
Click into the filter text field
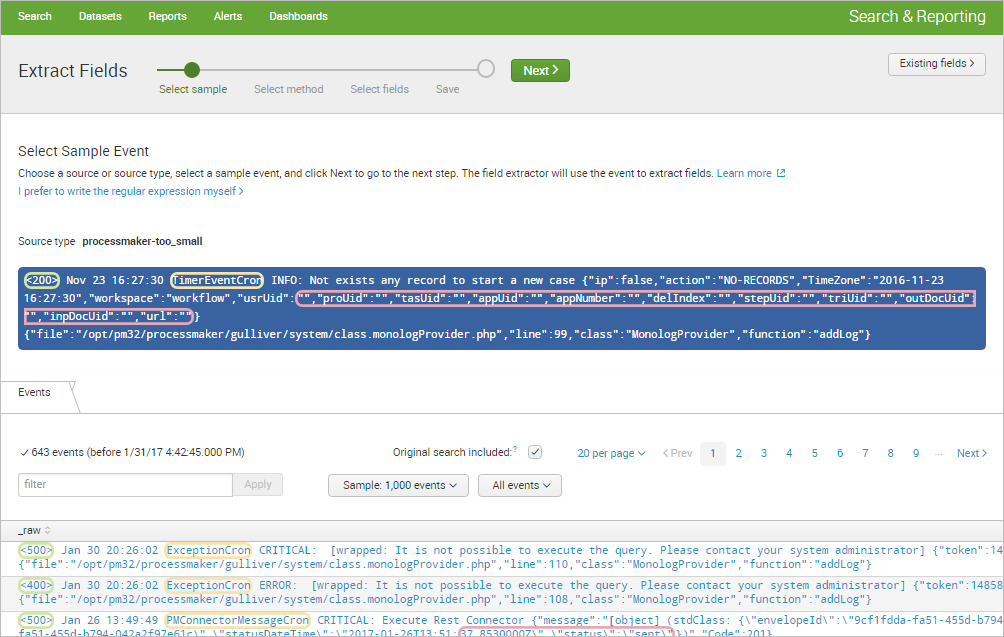point(125,484)
